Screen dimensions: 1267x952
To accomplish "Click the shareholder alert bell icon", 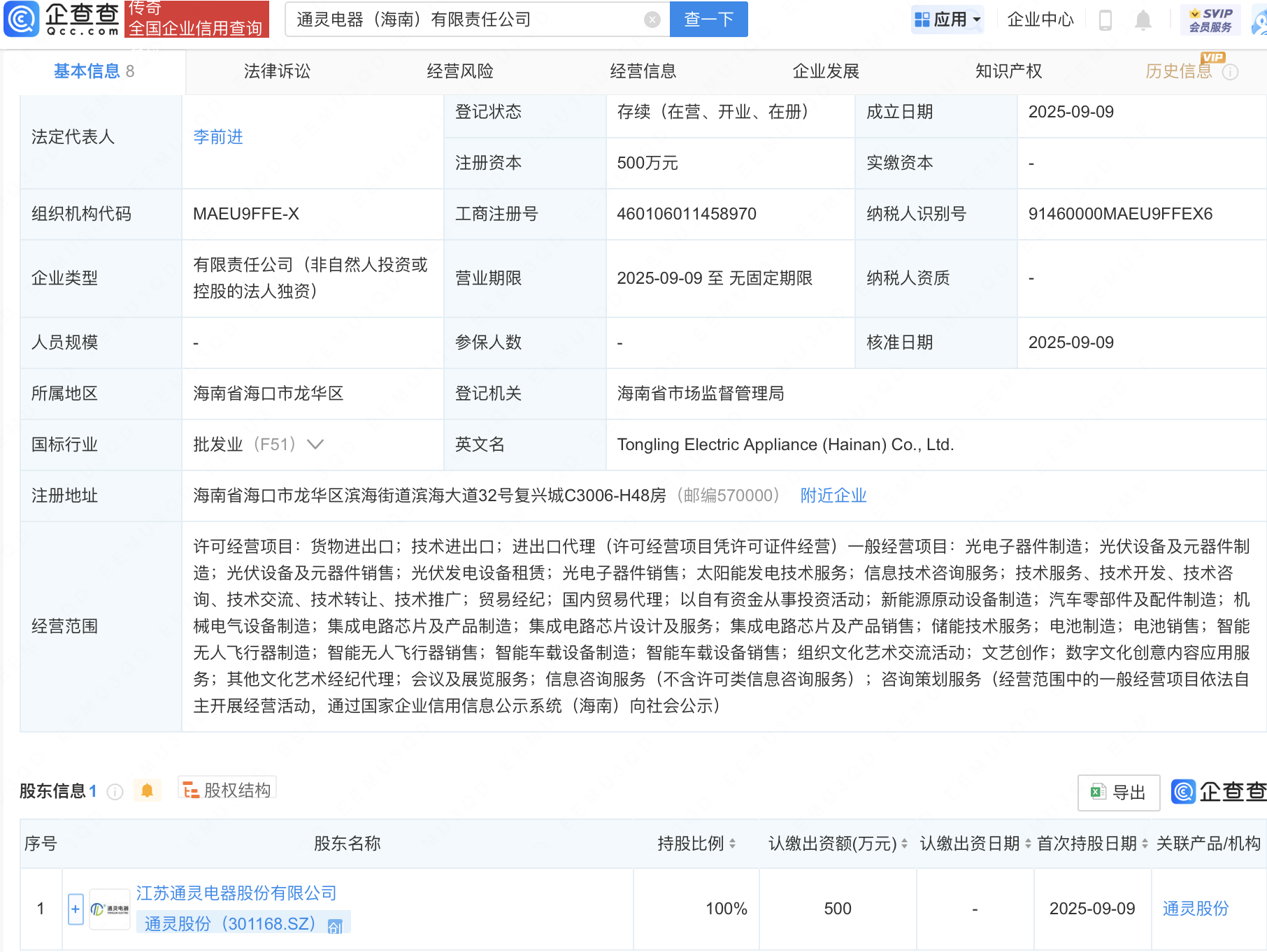I will [x=147, y=791].
